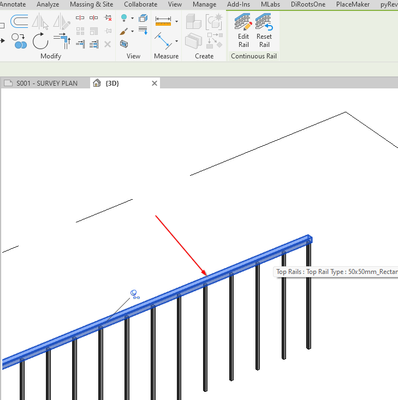
Task: Expand the light bulb icon dropdown arrow
Action: tap(133, 18)
